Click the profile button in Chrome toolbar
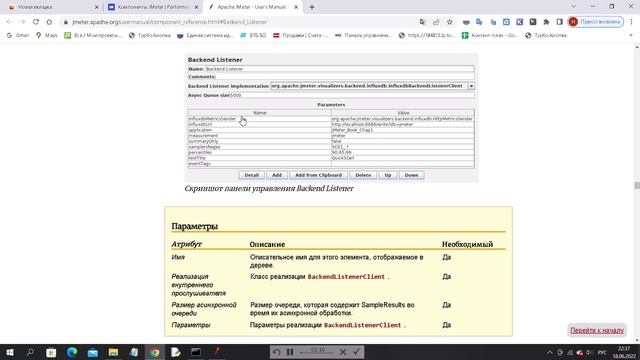This screenshot has width=640, height=360. point(596,22)
